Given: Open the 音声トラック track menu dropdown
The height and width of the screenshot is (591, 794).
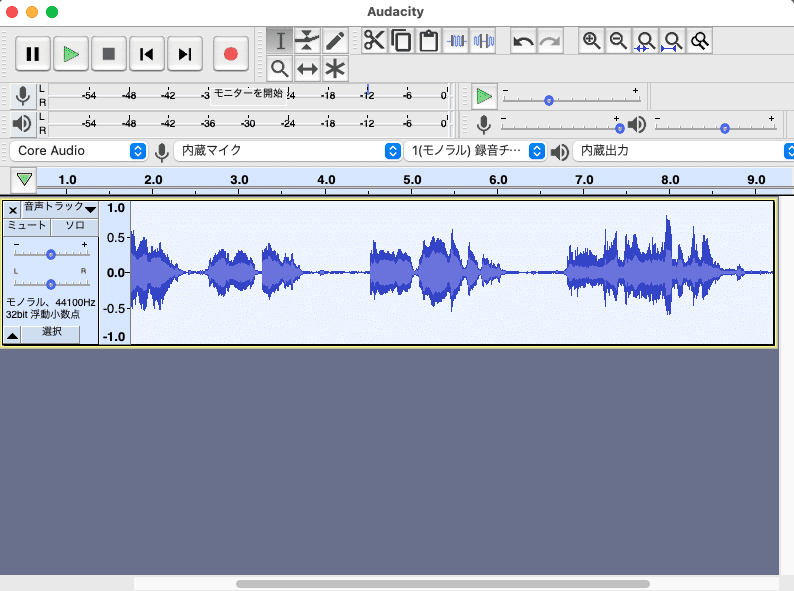Looking at the screenshot, I should (60, 208).
